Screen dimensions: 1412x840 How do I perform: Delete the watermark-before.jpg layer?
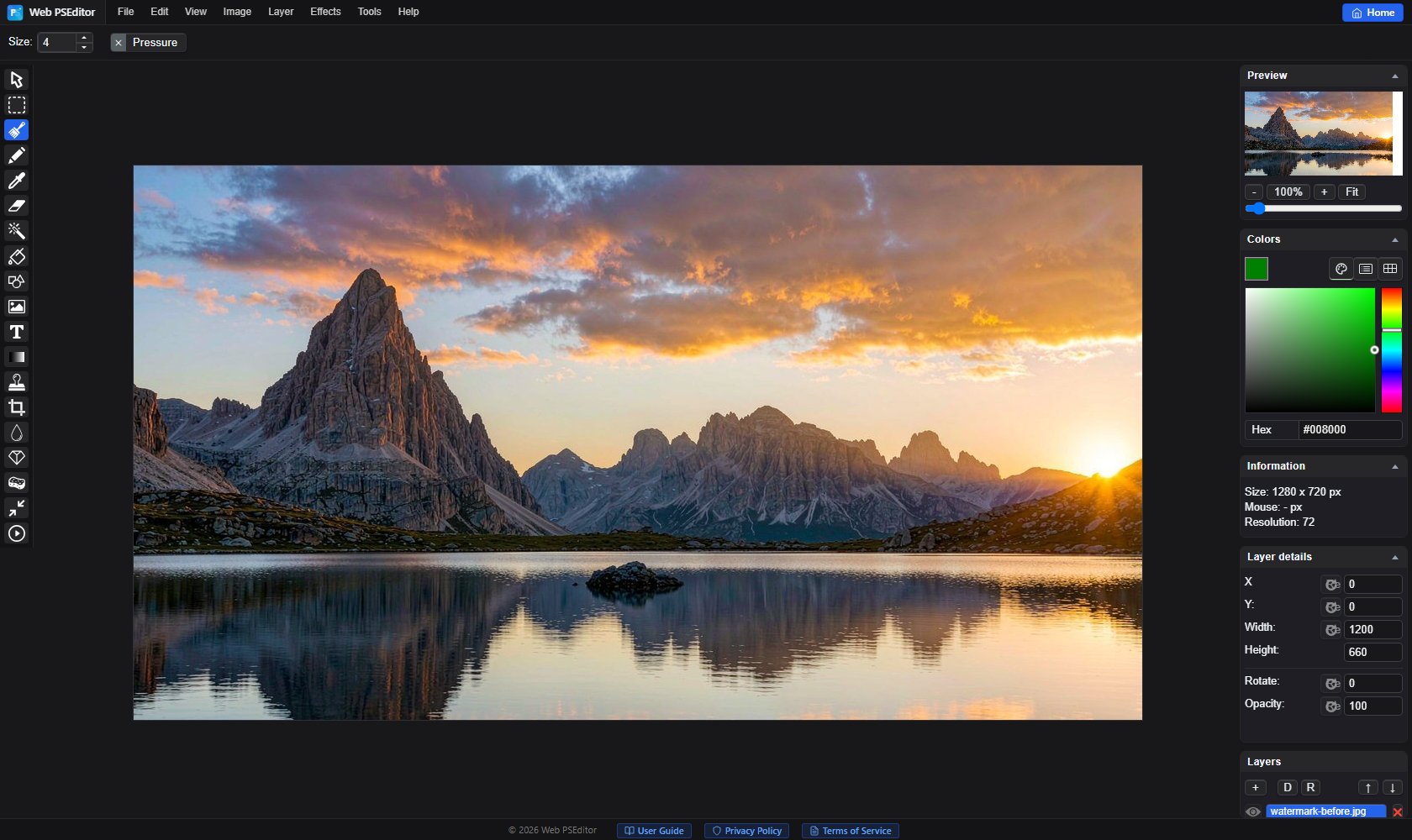pos(1398,811)
